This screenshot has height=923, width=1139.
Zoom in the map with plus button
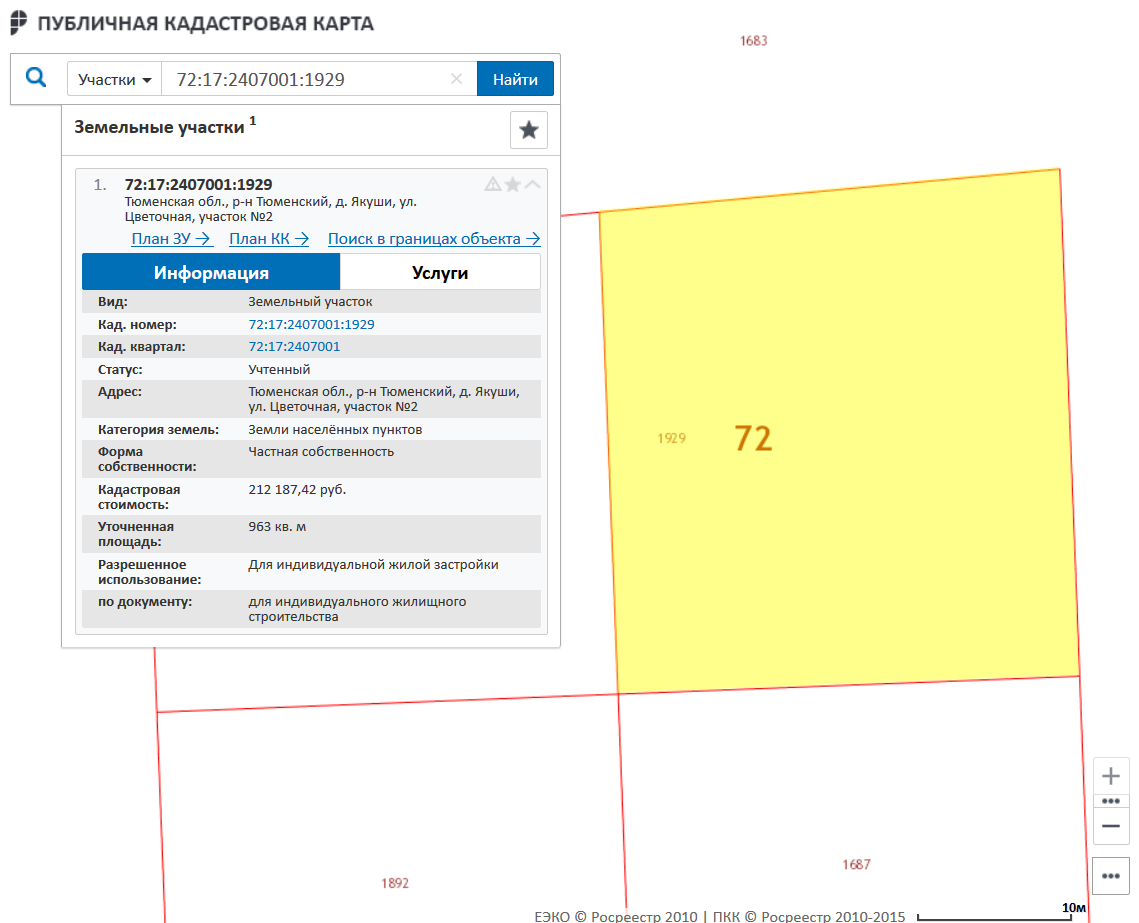click(x=1110, y=776)
